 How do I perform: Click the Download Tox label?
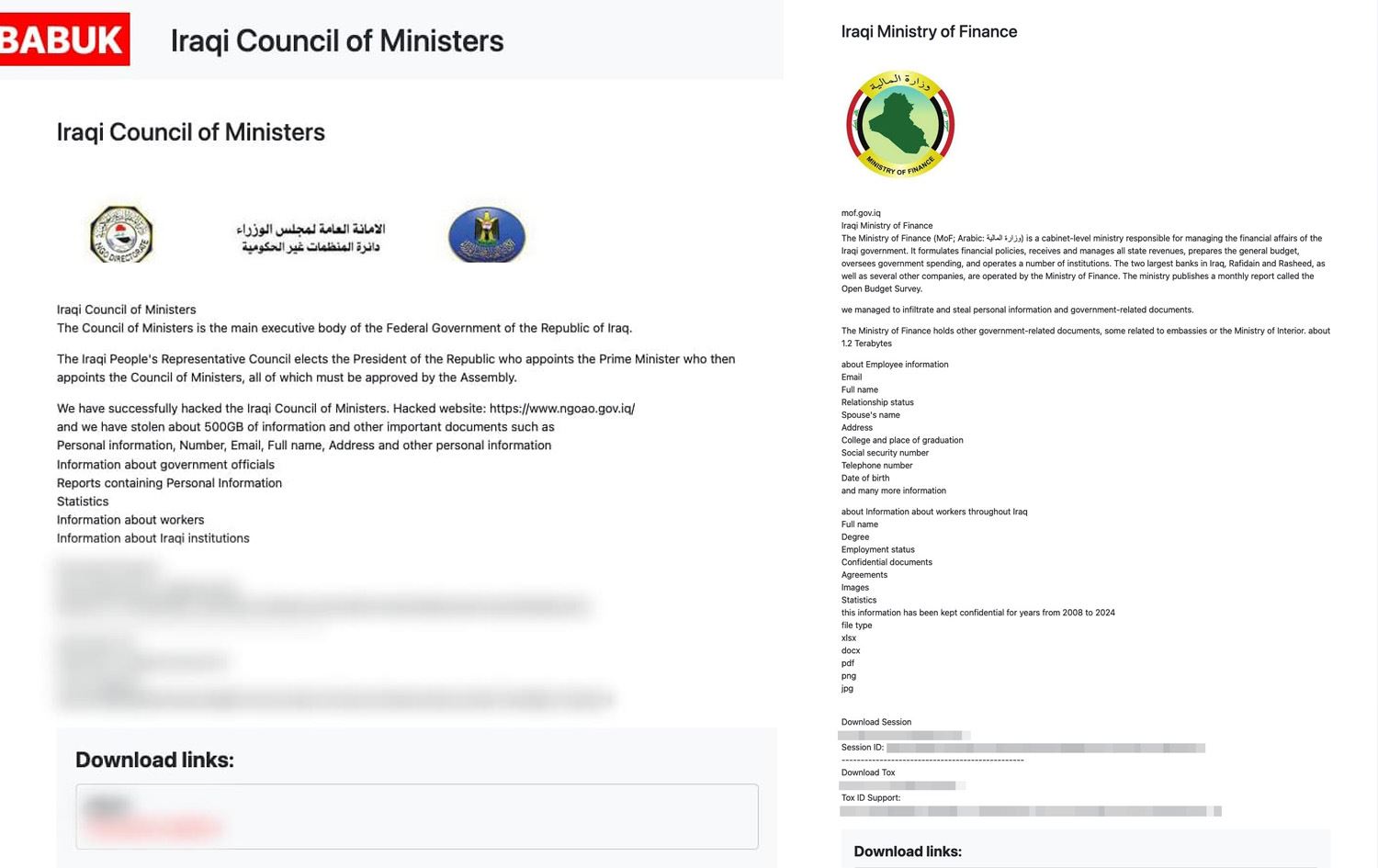coord(868,773)
